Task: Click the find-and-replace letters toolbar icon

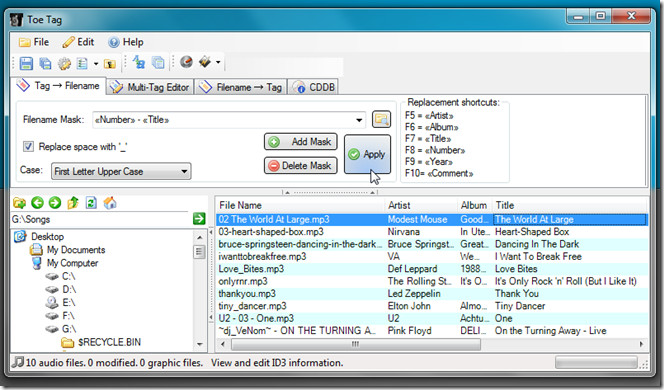Action: pyautogui.click(x=138, y=63)
